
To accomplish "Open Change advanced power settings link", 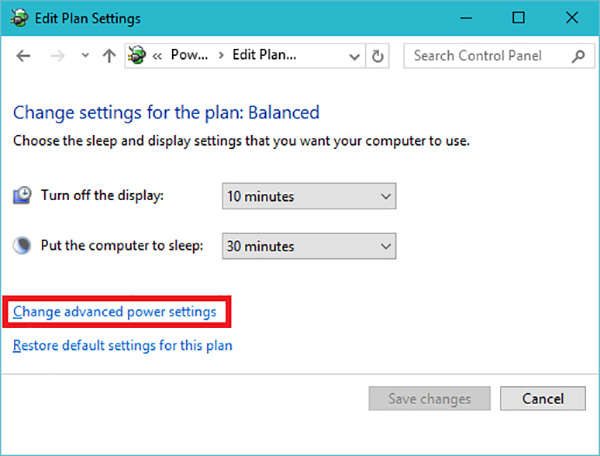I will [x=114, y=312].
